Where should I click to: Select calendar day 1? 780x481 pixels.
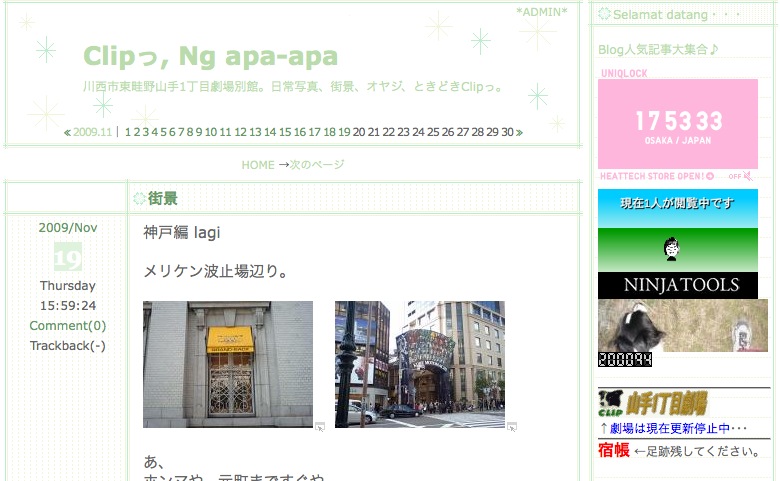pos(128,132)
